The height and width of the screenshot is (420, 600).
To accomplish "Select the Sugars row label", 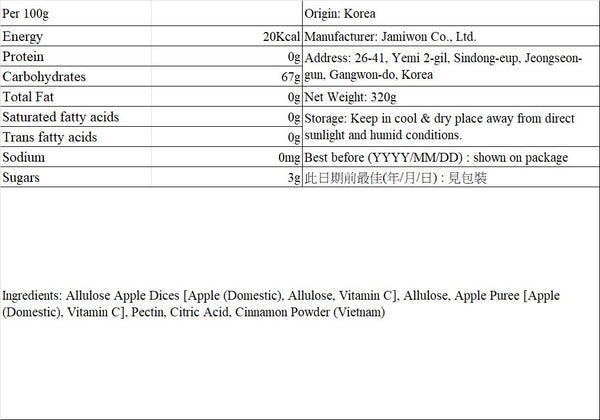I will pyautogui.click(x=21, y=178).
